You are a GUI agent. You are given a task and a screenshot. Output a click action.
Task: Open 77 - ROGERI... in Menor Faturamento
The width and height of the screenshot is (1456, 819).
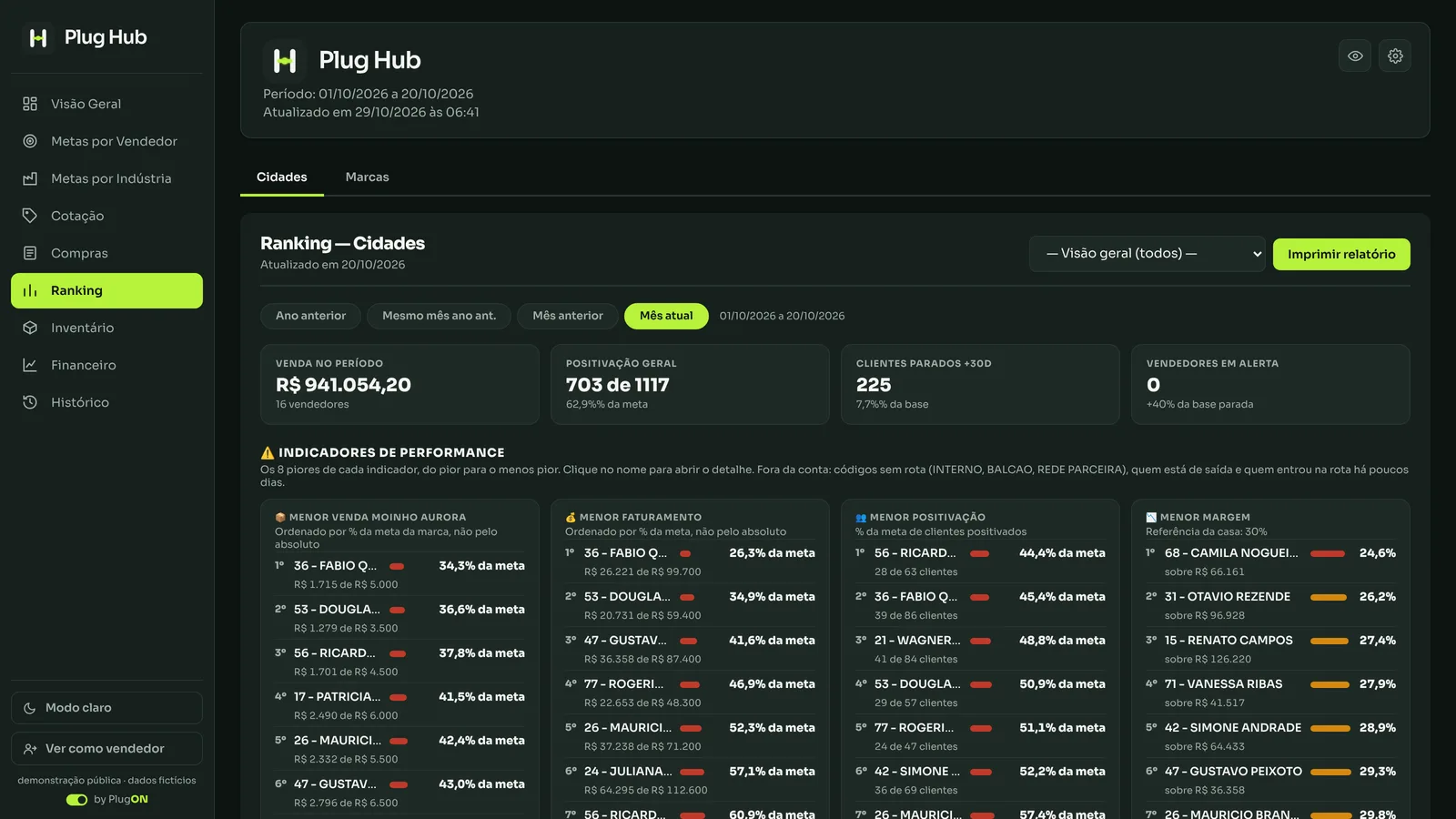(624, 684)
